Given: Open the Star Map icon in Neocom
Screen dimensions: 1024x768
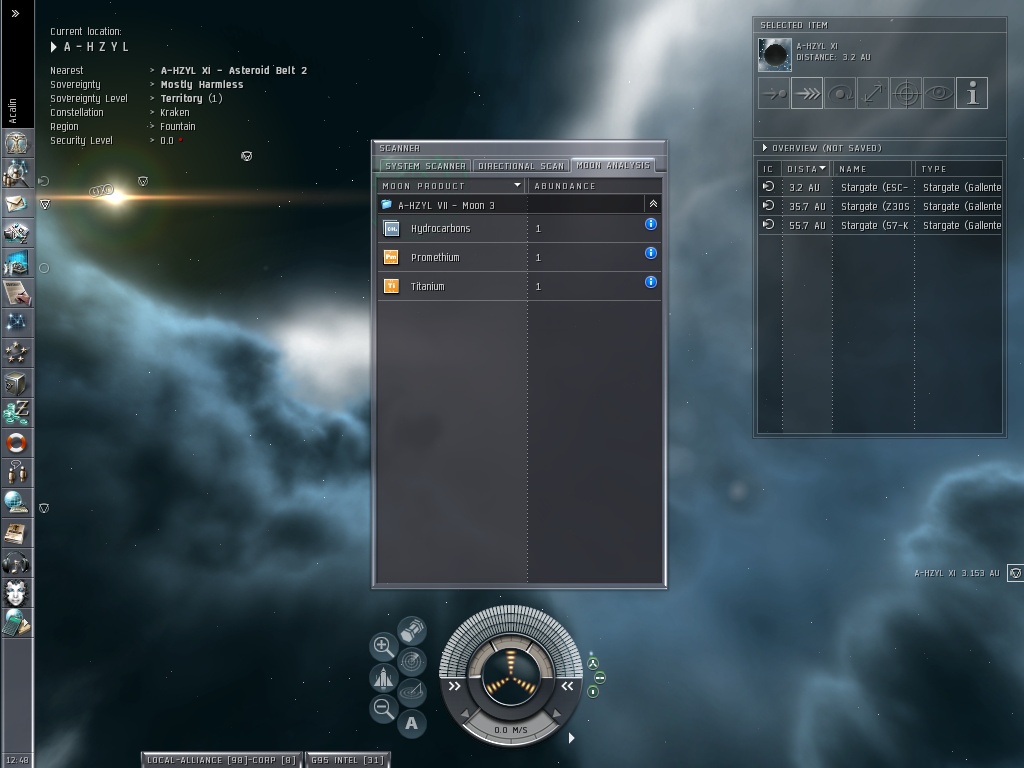Looking at the screenshot, I should [x=16, y=323].
